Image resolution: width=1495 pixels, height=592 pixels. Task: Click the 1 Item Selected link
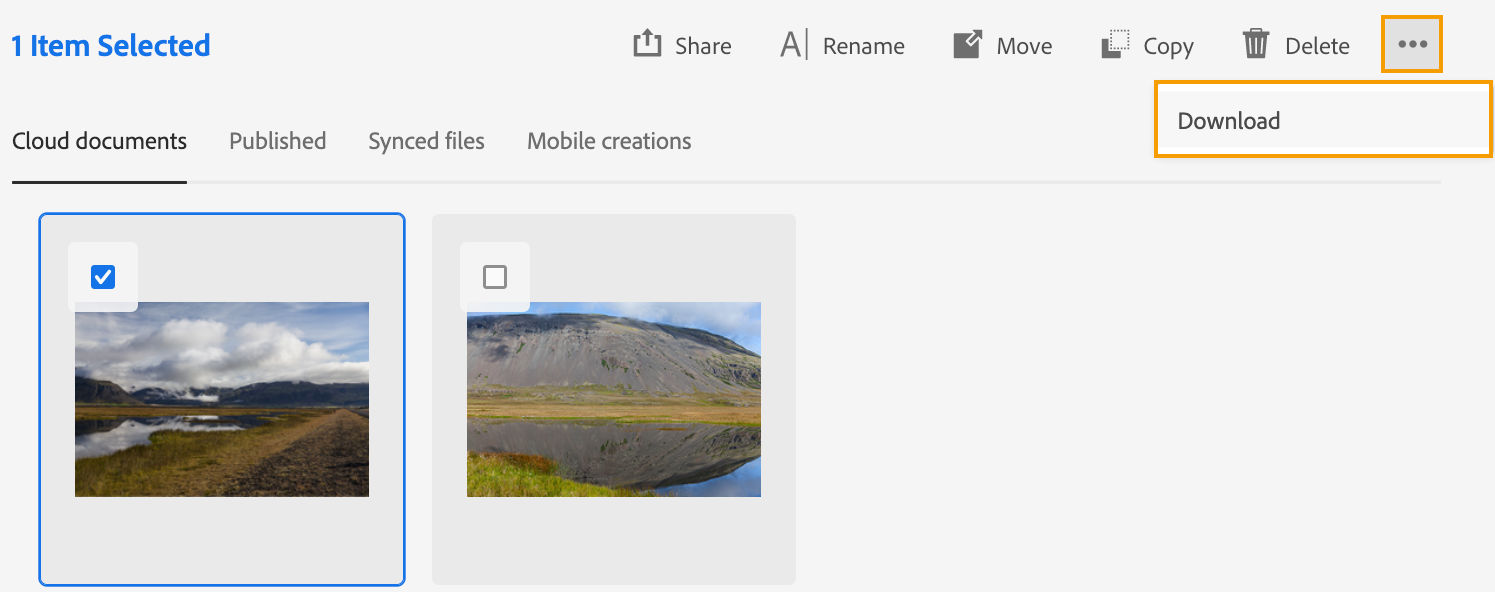pos(110,44)
